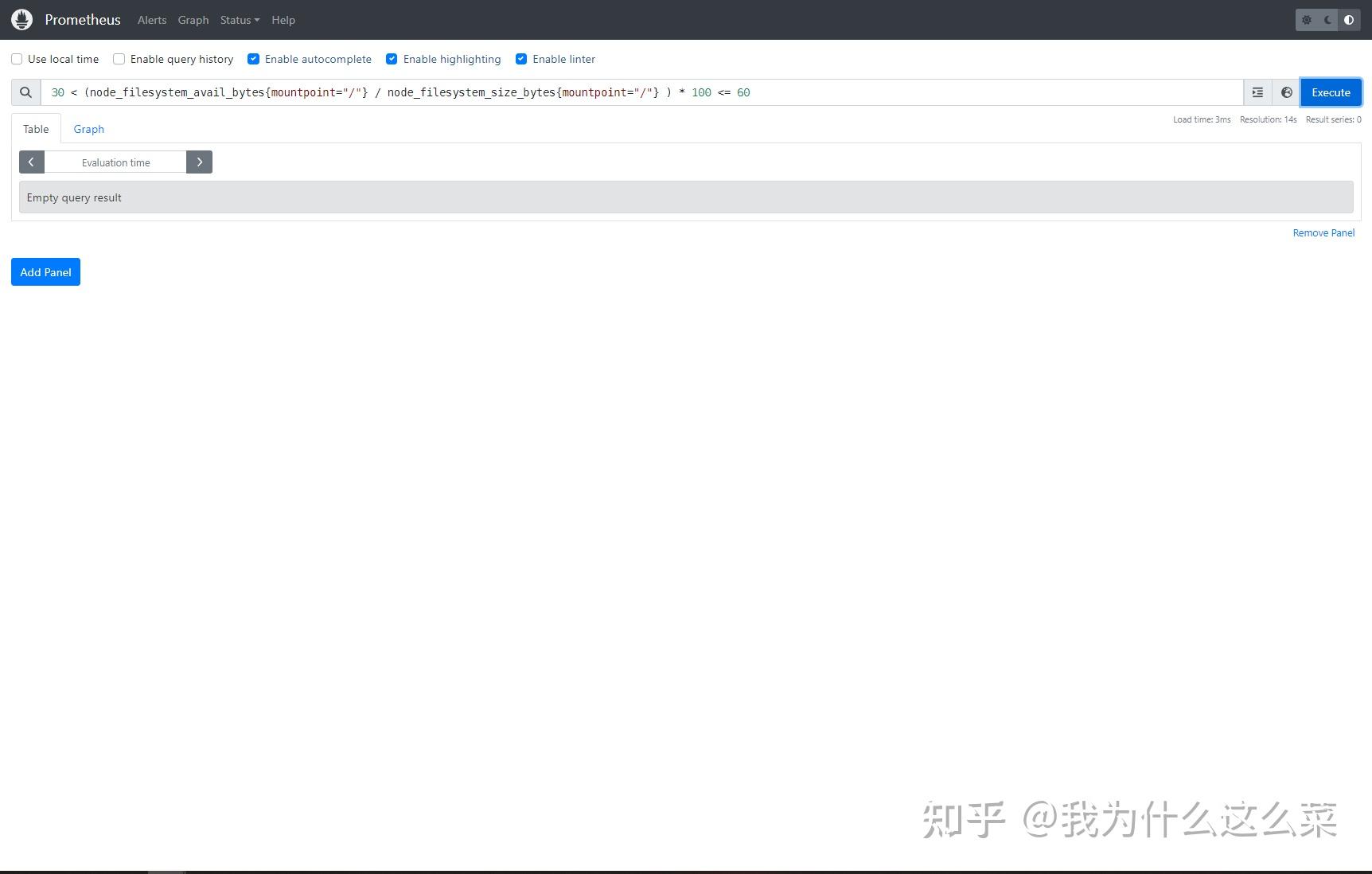The height and width of the screenshot is (874, 1372).
Task: Click the Execute button
Action: (x=1330, y=92)
